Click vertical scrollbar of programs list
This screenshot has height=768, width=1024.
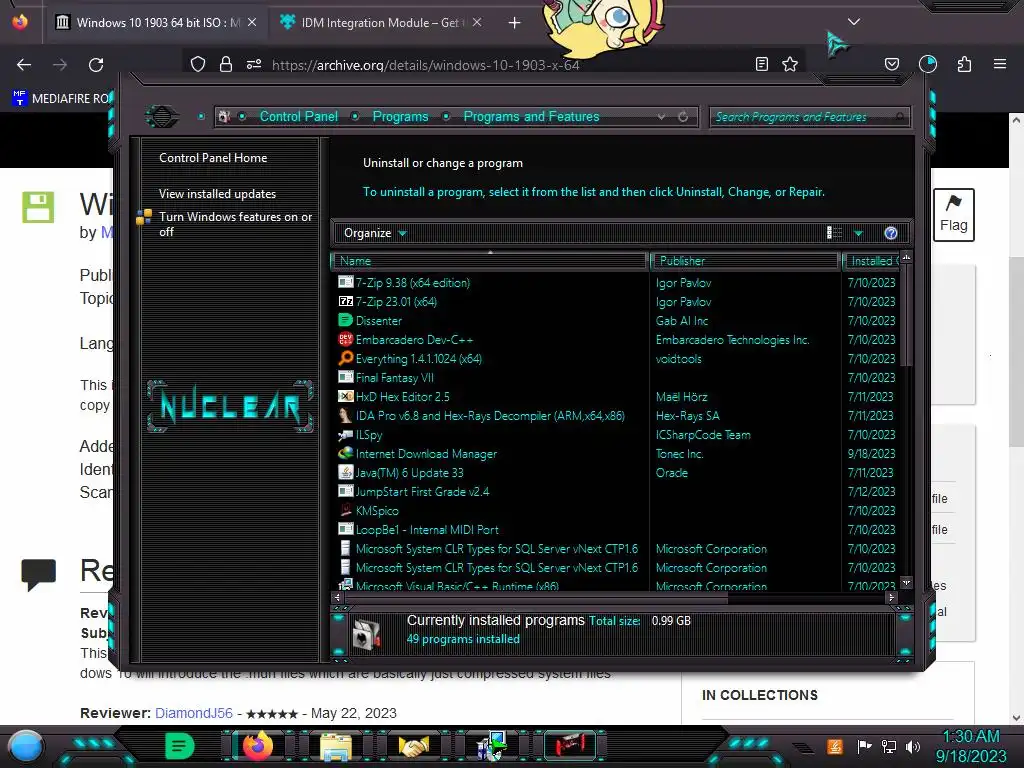[906, 313]
